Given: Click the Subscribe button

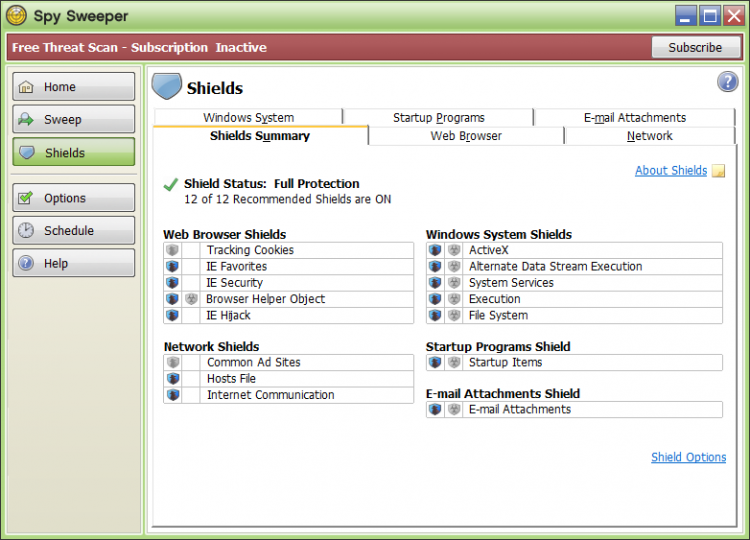Looking at the screenshot, I should click(x=695, y=47).
